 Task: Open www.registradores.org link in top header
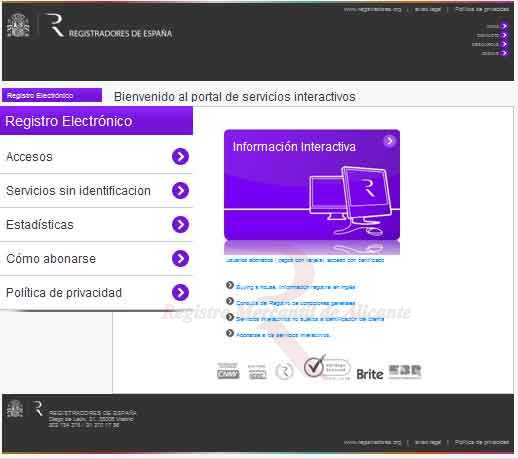point(372,10)
